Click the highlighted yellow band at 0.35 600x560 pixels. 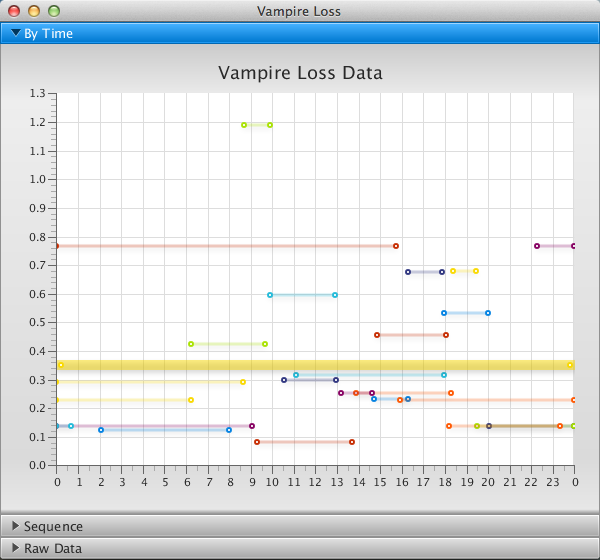coord(316,365)
